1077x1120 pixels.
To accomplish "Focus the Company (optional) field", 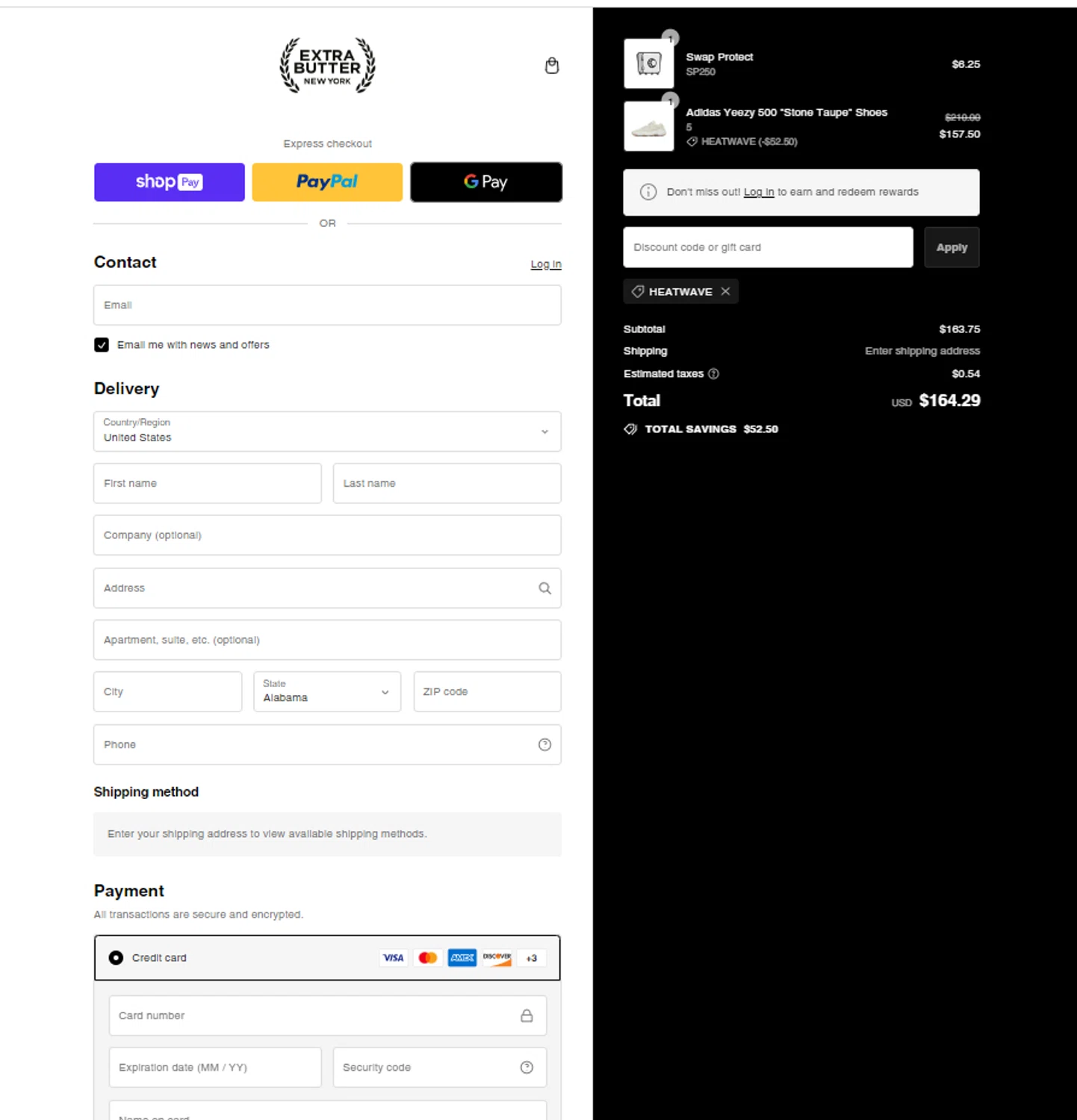I will pyautogui.click(x=327, y=535).
